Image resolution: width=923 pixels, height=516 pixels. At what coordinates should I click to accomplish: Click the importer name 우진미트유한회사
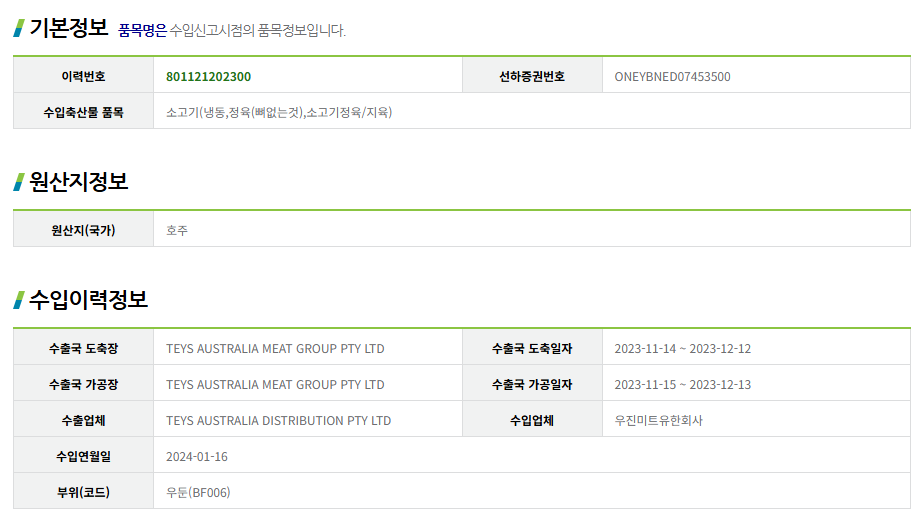click(x=658, y=421)
